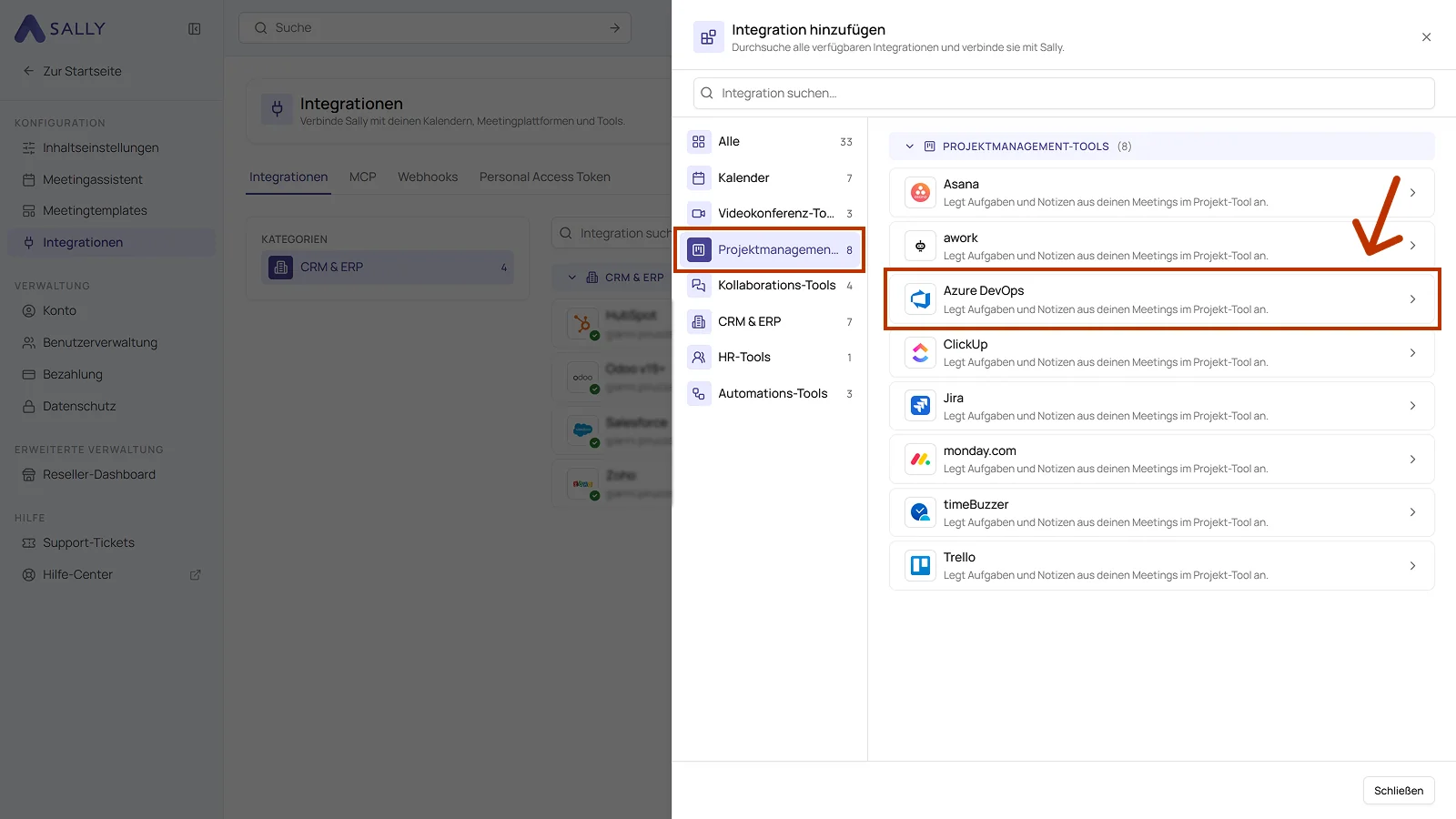The height and width of the screenshot is (819, 1456).
Task: Click the CRM & ERP building icon in dialog
Action: [x=699, y=321]
